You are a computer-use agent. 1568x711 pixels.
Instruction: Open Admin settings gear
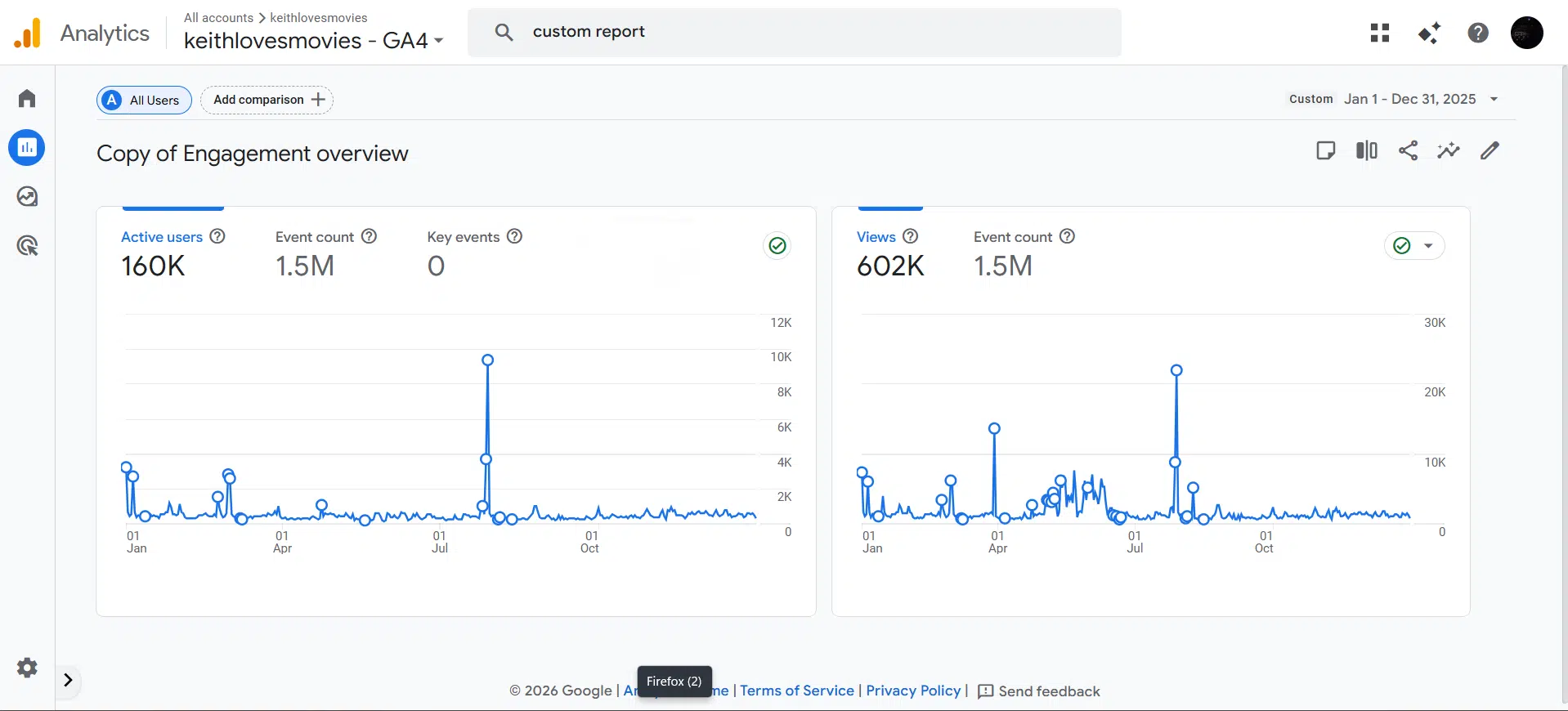point(27,668)
